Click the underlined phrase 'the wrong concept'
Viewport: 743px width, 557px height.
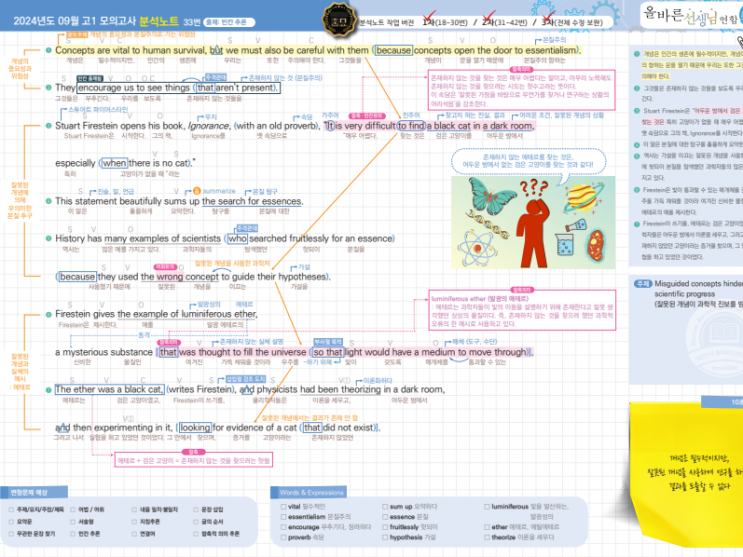point(180,276)
